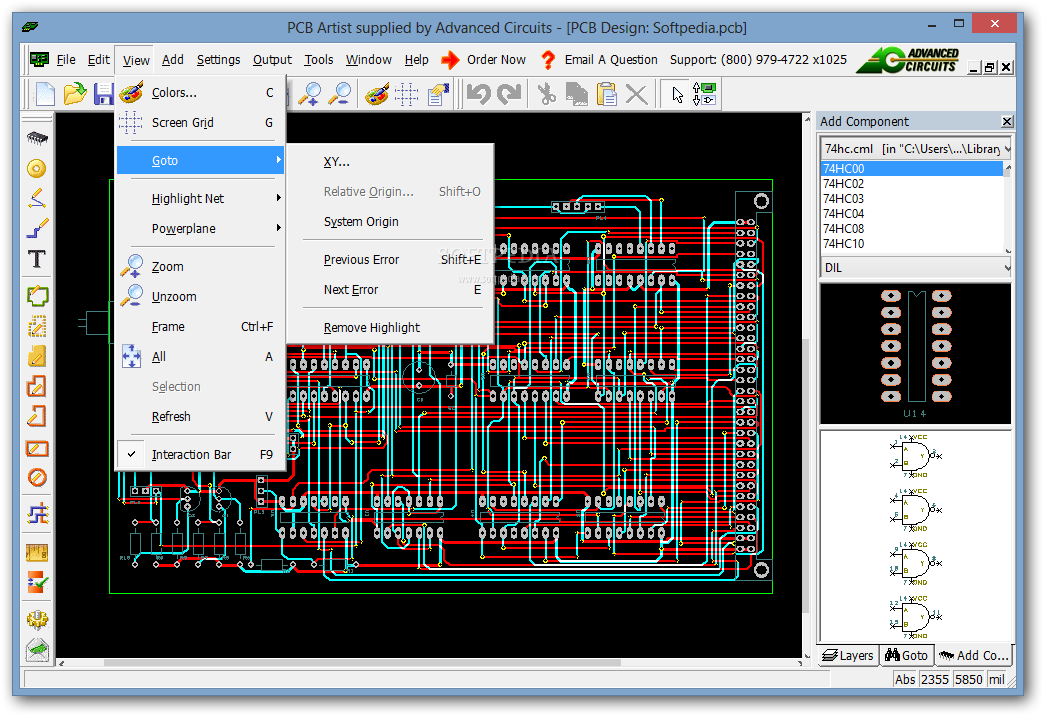Select the Add Component chip tool
The image size is (1044, 716).
click(x=37, y=138)
